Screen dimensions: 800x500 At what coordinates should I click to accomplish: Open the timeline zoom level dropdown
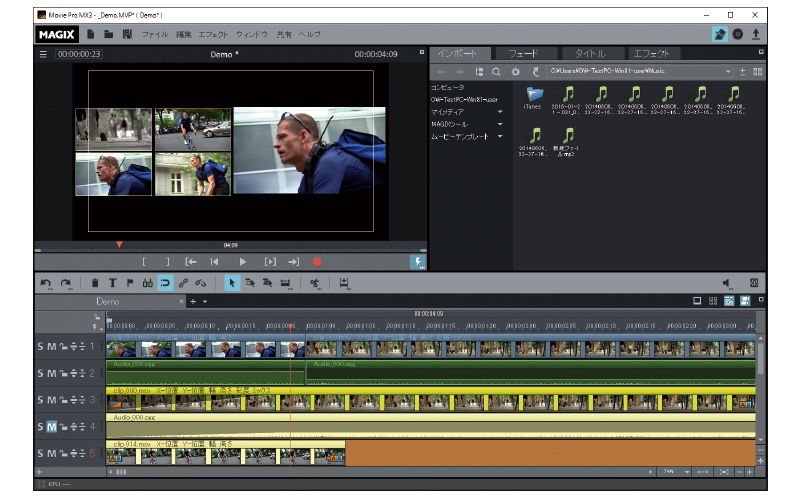point(687,472)
